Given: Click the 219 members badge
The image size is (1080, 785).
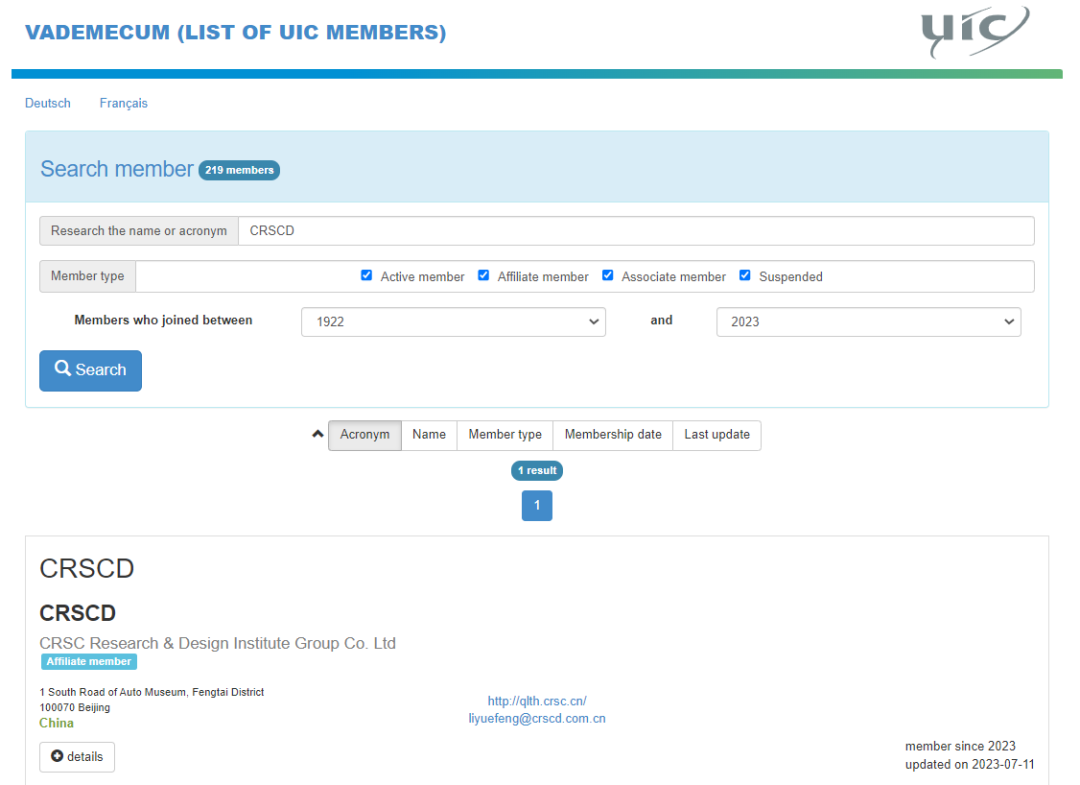Looking at the screenshot, I should click(239, 170).
